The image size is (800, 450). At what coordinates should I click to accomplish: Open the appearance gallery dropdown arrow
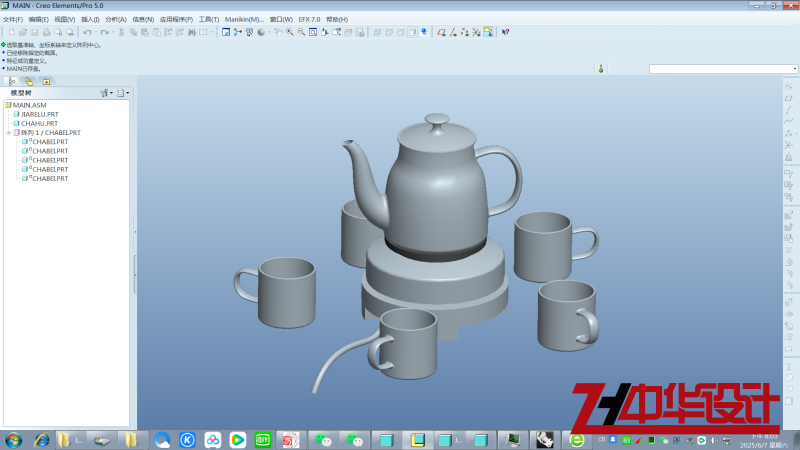269,32
